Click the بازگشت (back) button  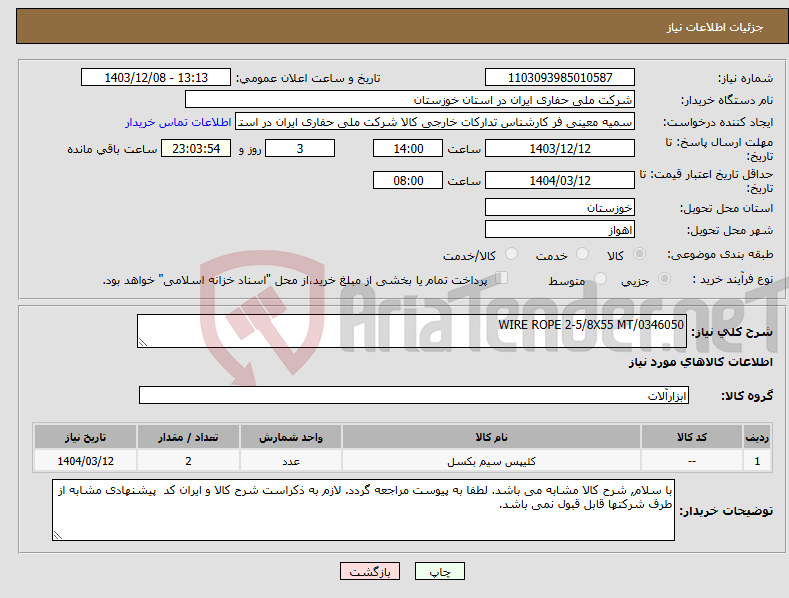coord(370,571)
